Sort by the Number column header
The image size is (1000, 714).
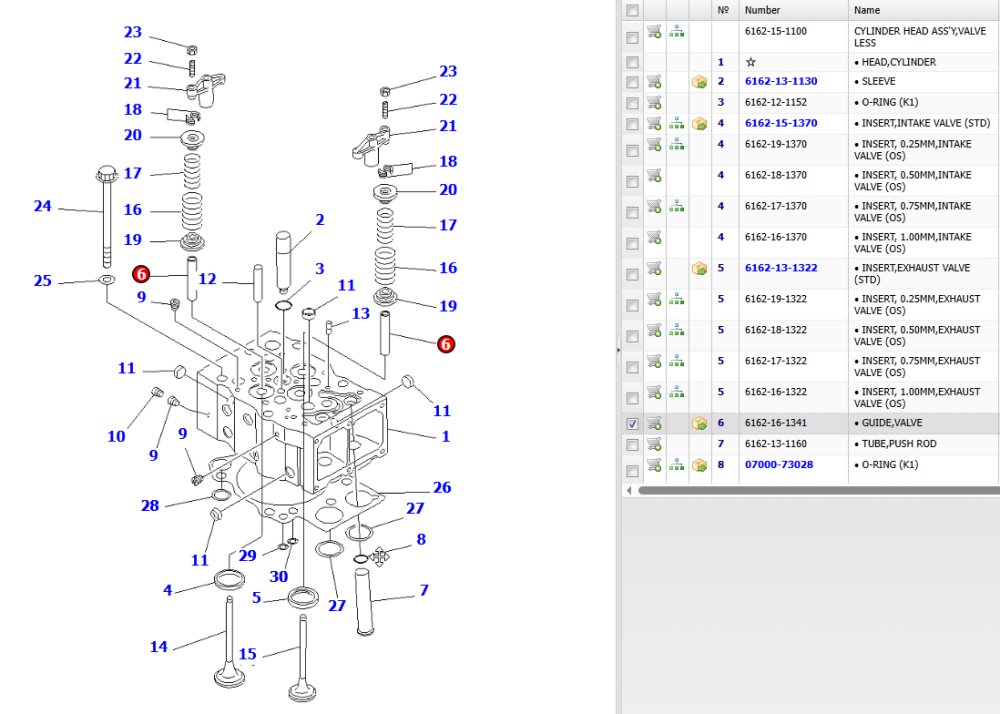pos(762,10)
